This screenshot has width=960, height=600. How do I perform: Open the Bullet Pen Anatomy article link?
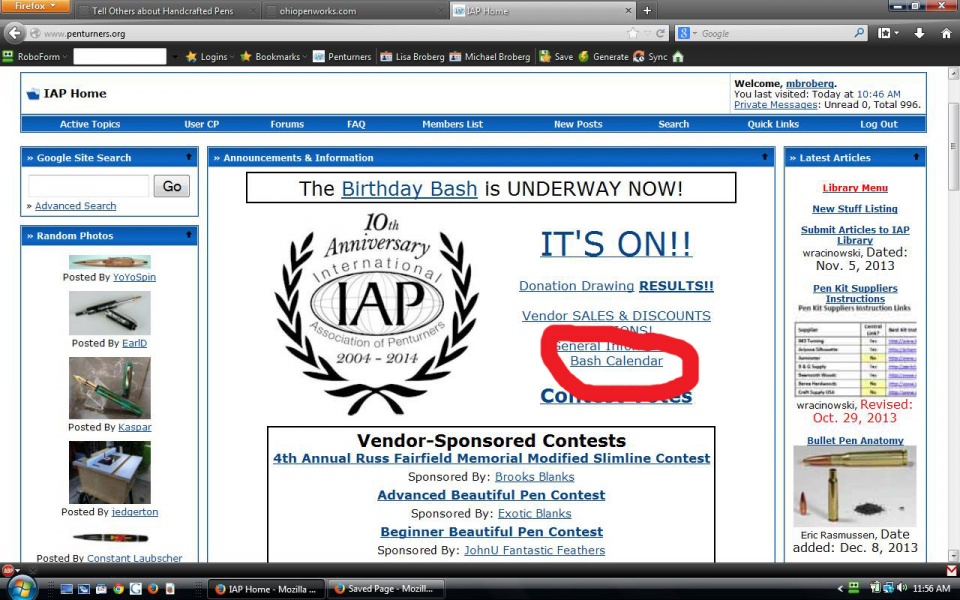coord(855,440)
